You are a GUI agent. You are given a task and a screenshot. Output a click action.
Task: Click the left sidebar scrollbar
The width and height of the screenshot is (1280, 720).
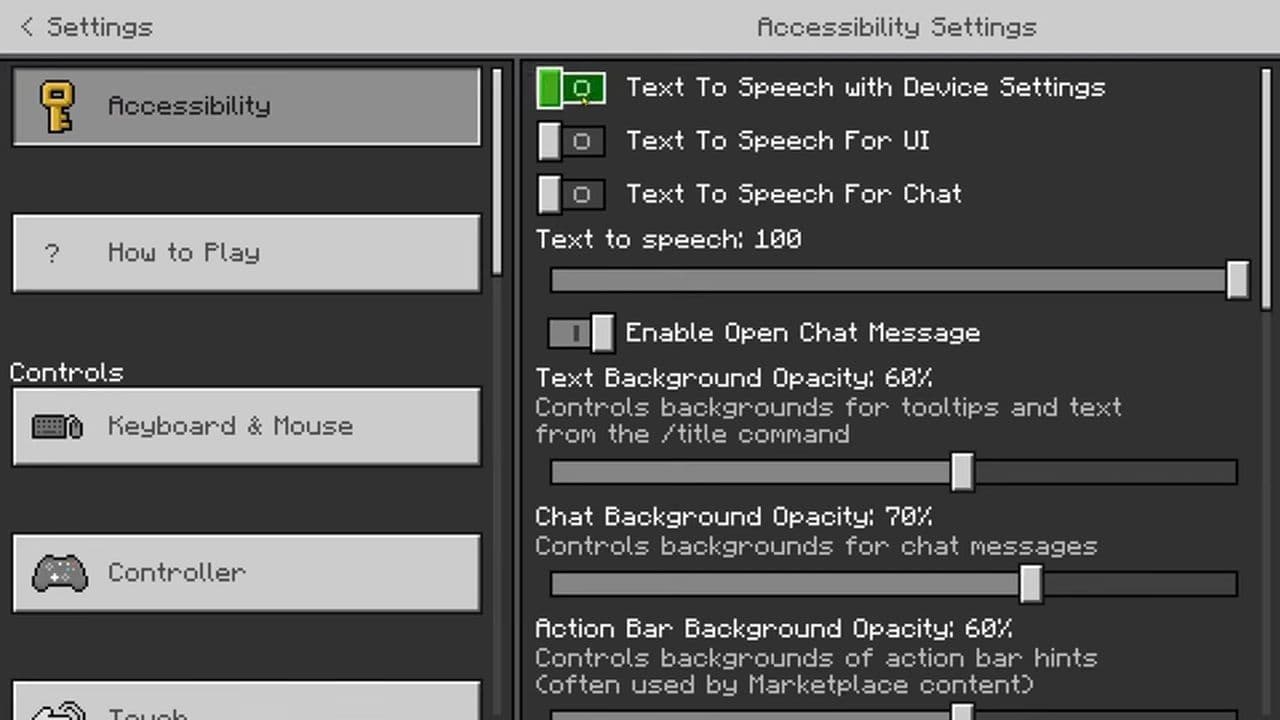coord(498,170)
